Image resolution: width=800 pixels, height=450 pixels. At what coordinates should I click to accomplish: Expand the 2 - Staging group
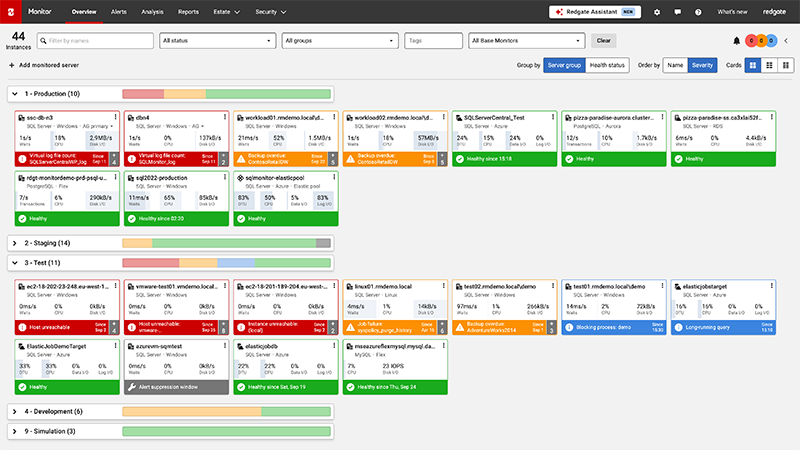coord(15,243)
